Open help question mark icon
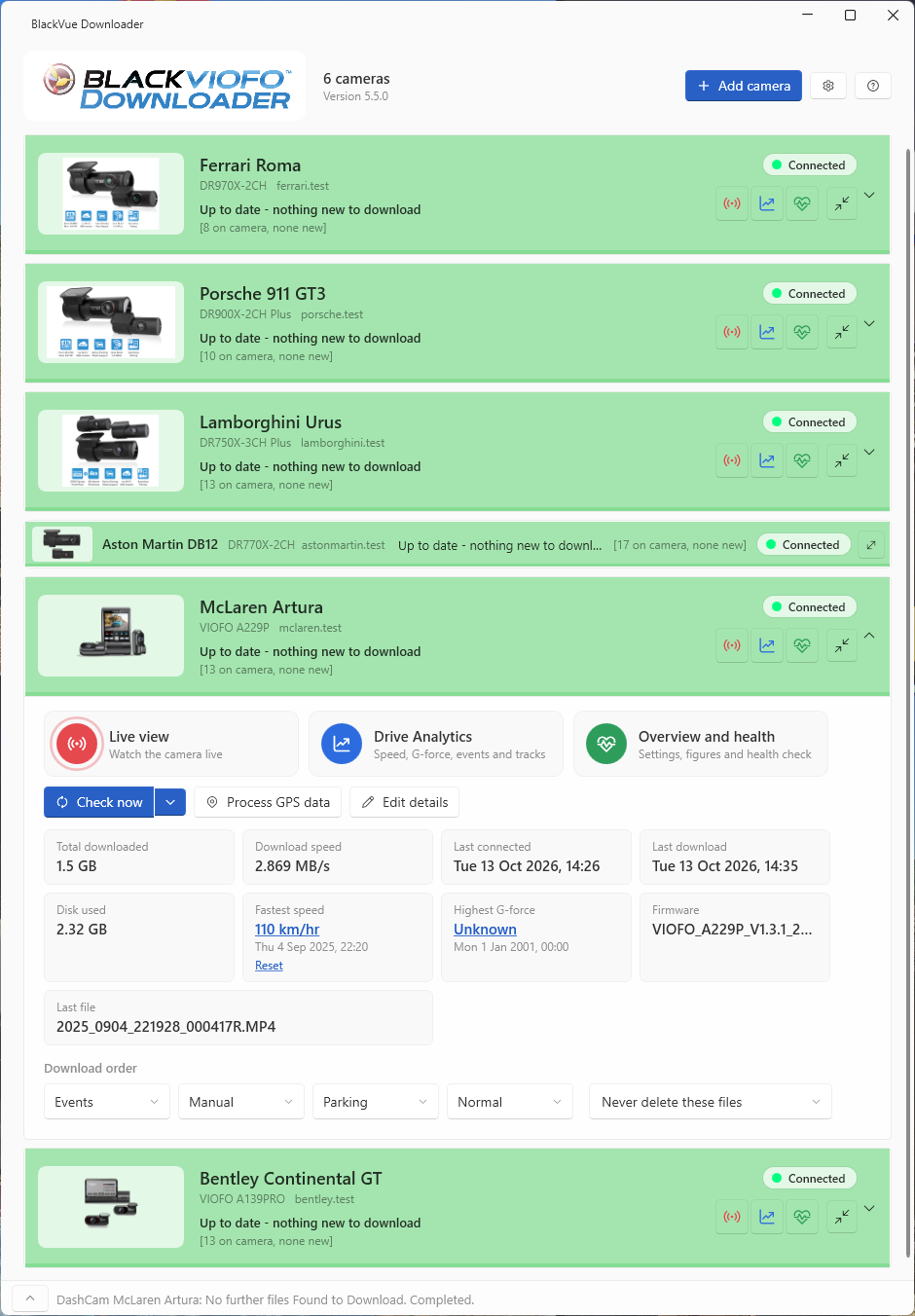915x1316 pixels. [x=873, y=86]
